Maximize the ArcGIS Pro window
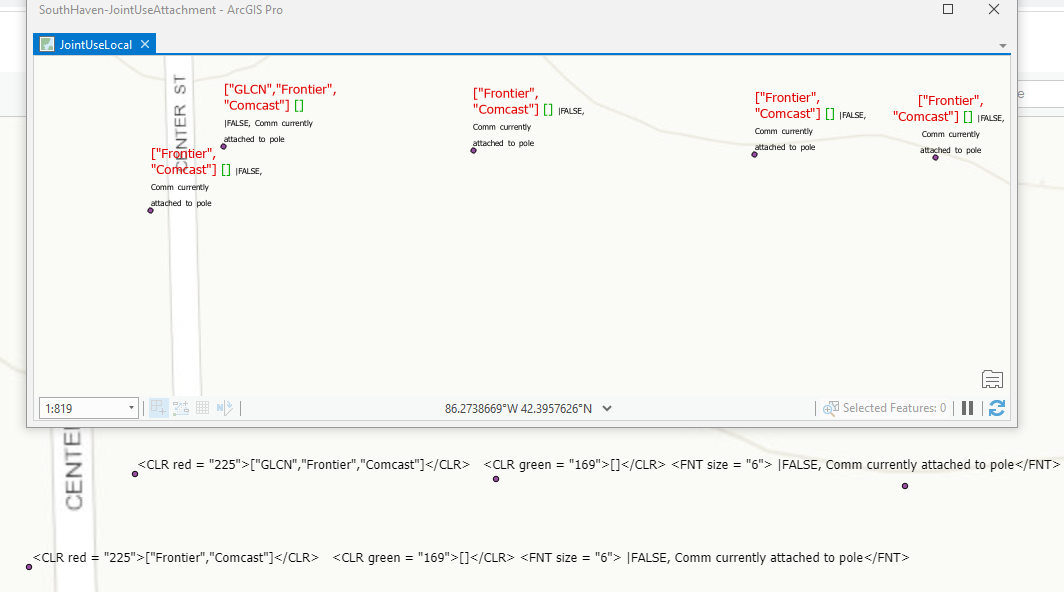Viewport: 1064px width, 592px height. point(948,10)
